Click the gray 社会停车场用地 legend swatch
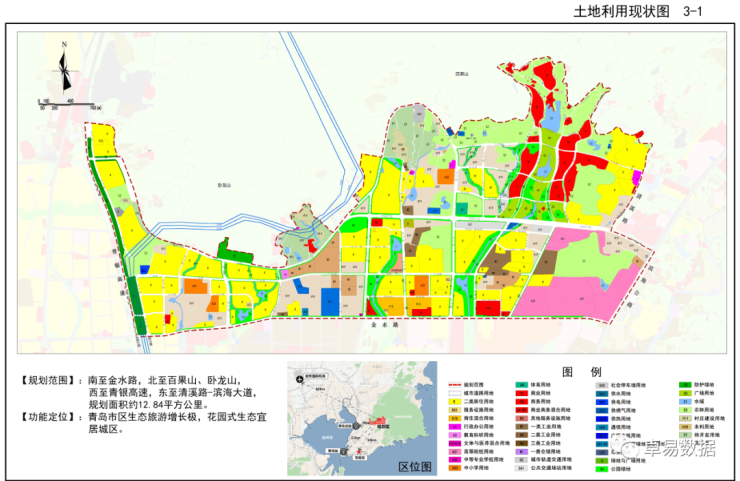Viewport: 740px width, 481px height. coord(602,385)
